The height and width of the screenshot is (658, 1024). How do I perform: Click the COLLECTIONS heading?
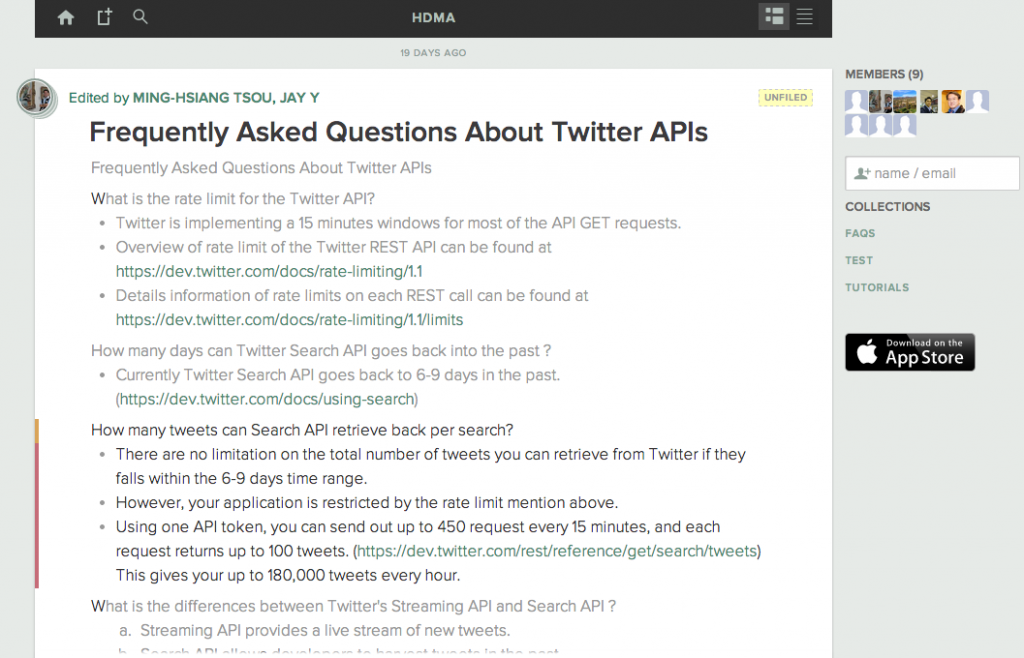888,206
